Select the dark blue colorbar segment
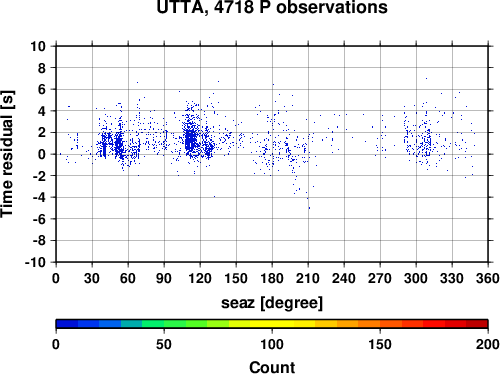500x374 pixels. coord(67,324)
